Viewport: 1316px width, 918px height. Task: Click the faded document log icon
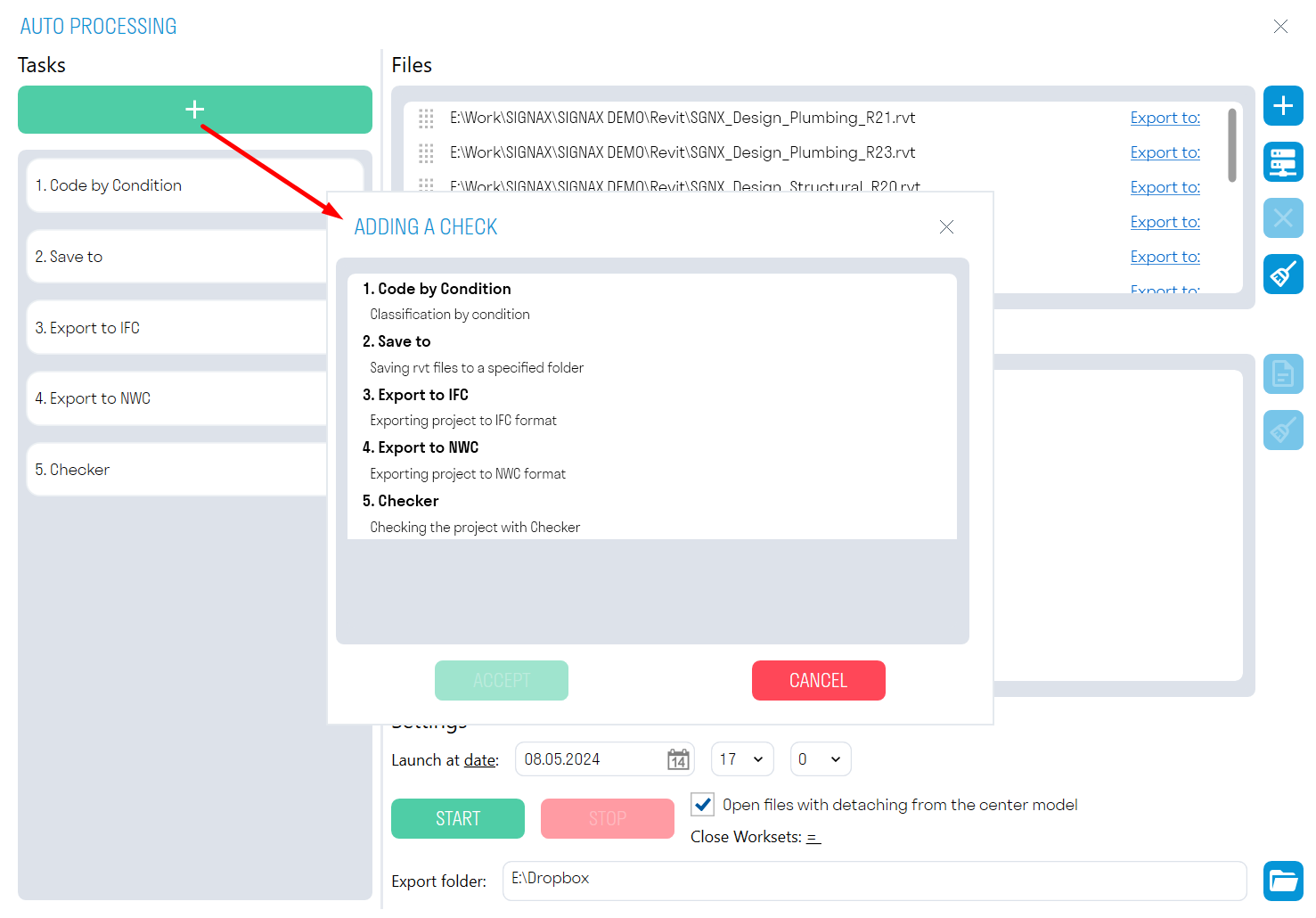[1283, 374]
